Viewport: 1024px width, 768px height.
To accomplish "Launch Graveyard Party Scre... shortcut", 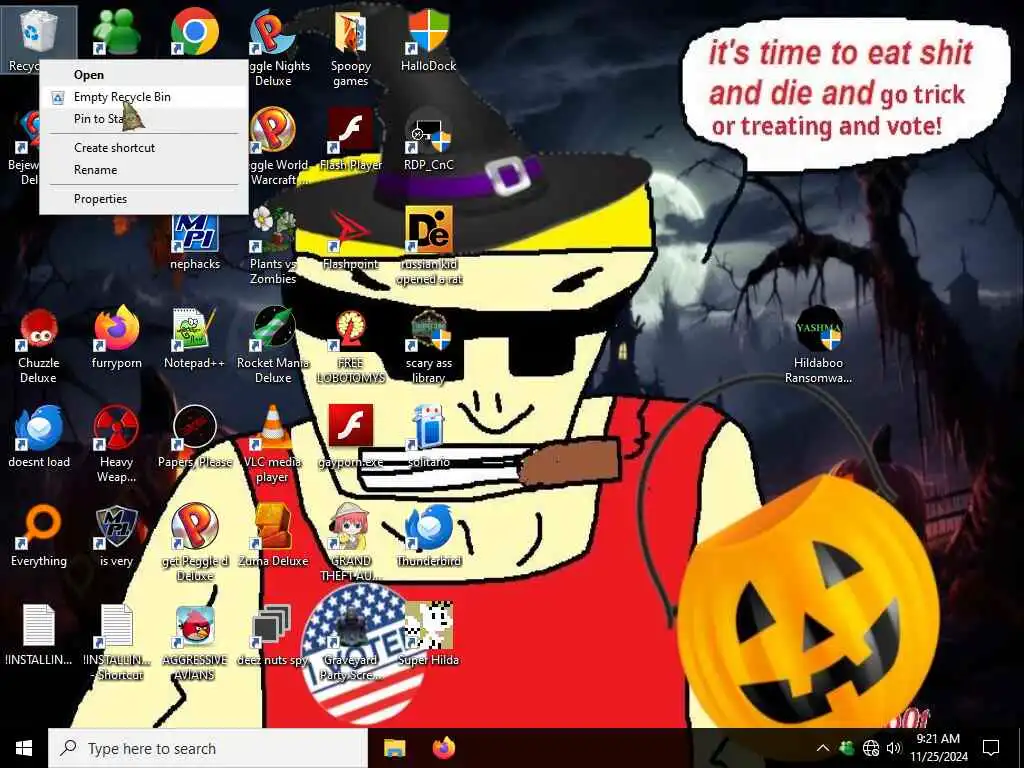I will [x=351, y=643].
